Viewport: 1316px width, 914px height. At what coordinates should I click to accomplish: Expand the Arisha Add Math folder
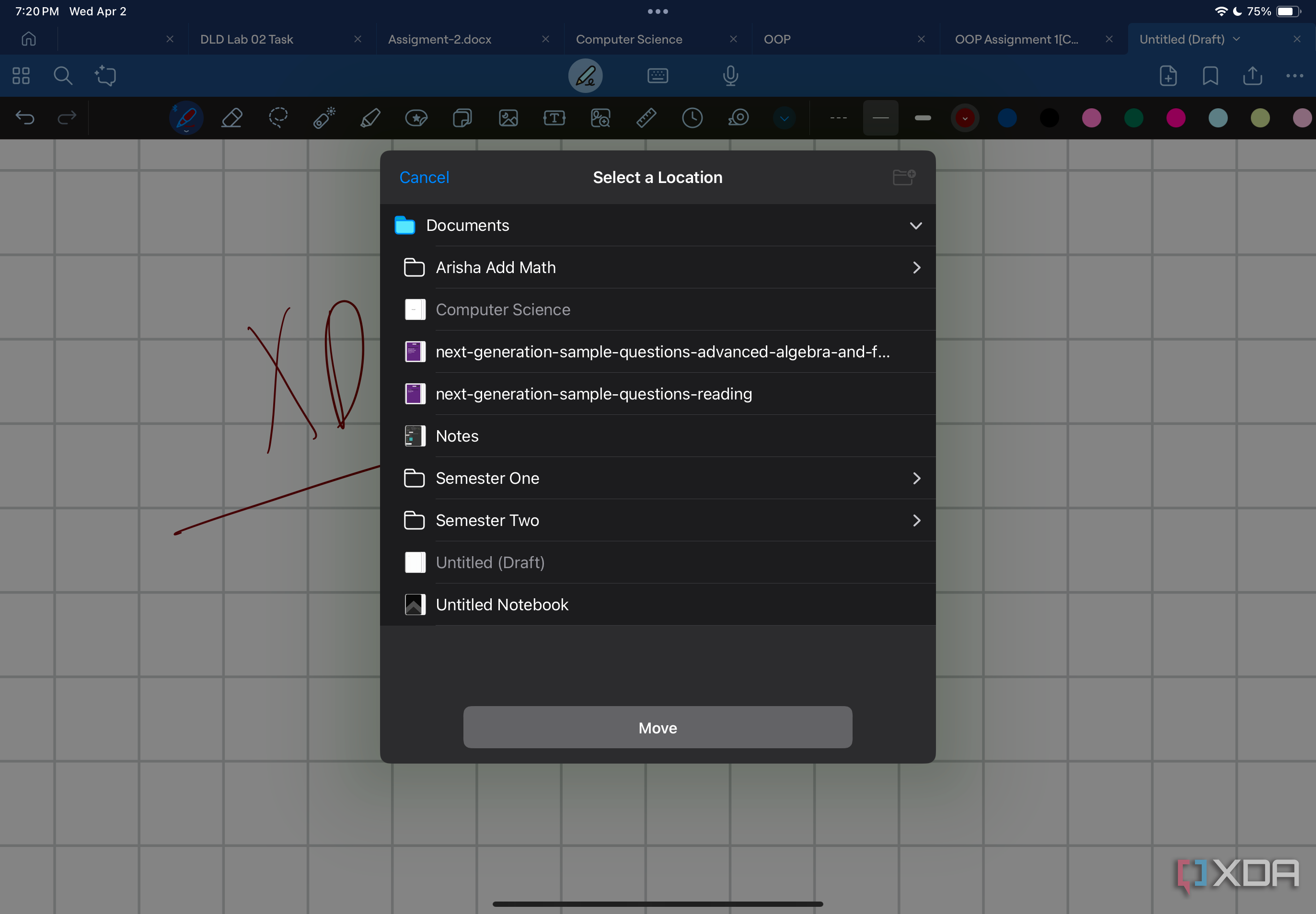(x=917, y=267)
